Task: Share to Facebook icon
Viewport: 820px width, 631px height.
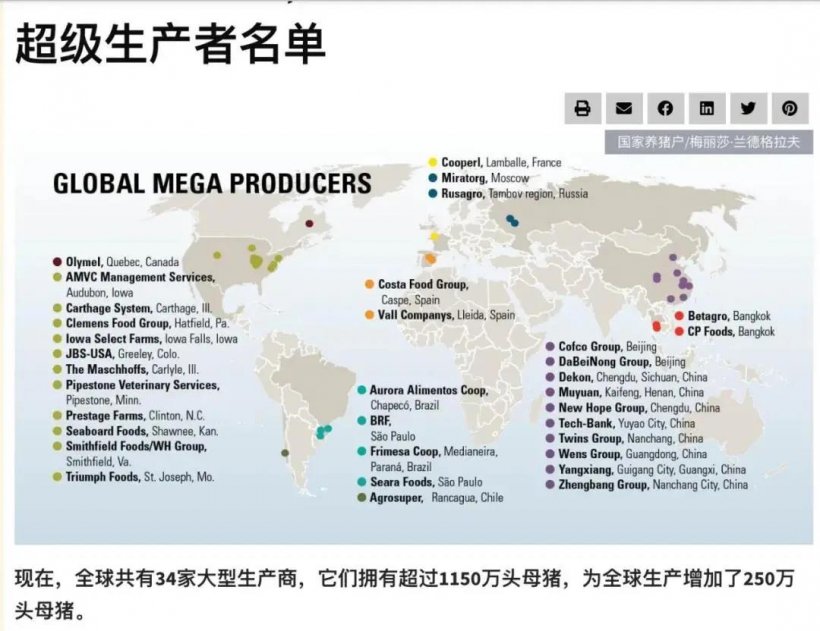Action: [x=665, y=108]
